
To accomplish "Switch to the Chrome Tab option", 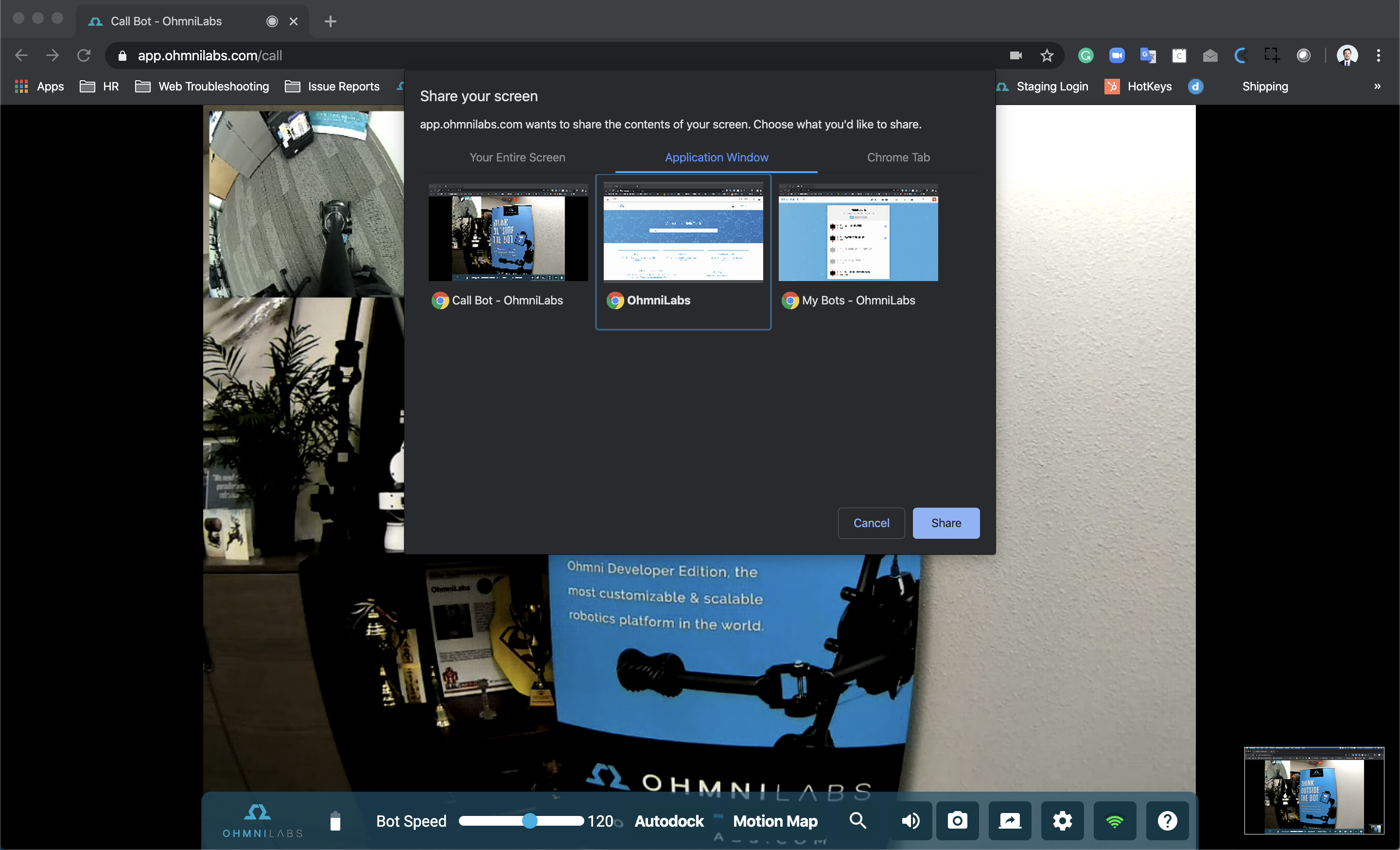I will (898, 158).
